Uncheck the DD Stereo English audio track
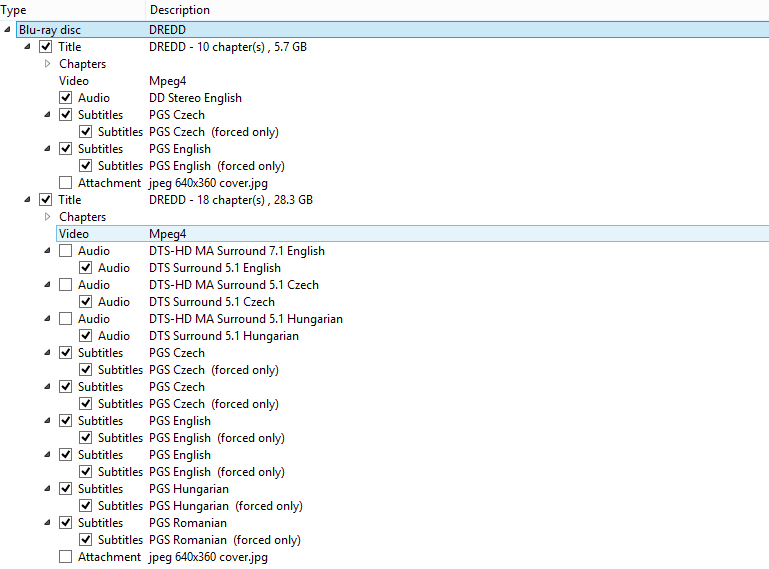This screenshot has height=569, width=769. tap(66, 98)
